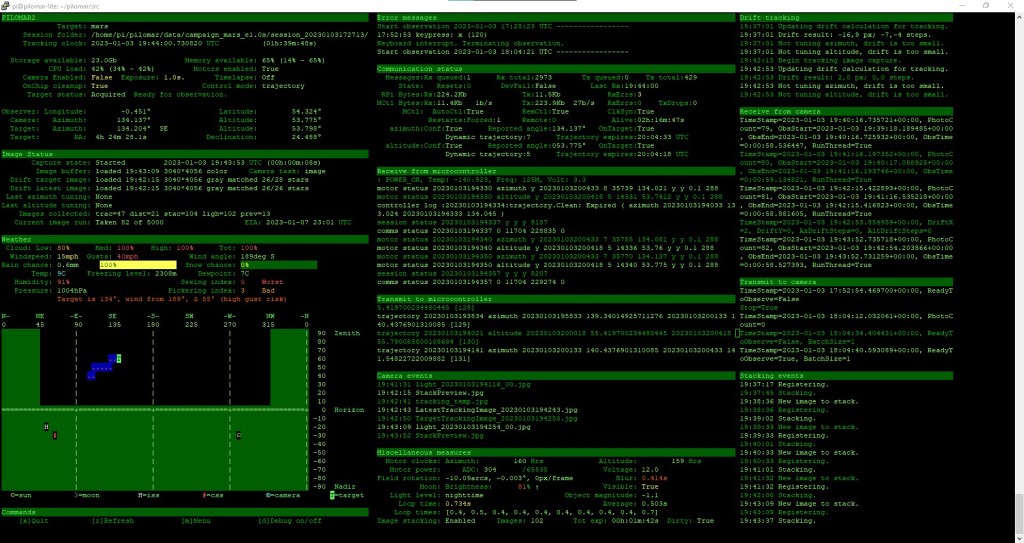Click the '=target' legend symbol
The width and height of the screenshot is (1024, 543).
point(331,494)
